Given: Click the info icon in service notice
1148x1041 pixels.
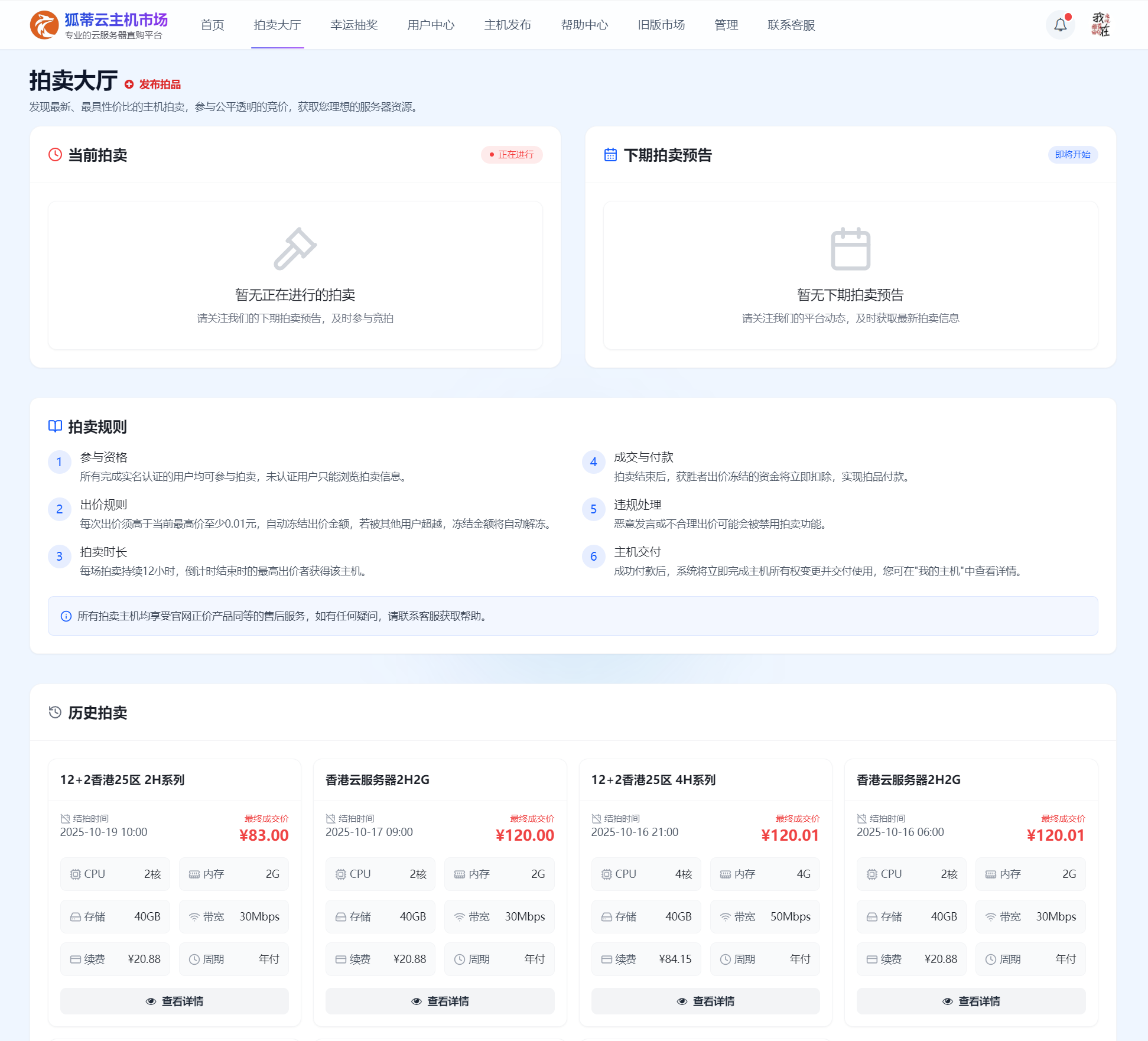Looking at the screenshot, I should point(66,616).
